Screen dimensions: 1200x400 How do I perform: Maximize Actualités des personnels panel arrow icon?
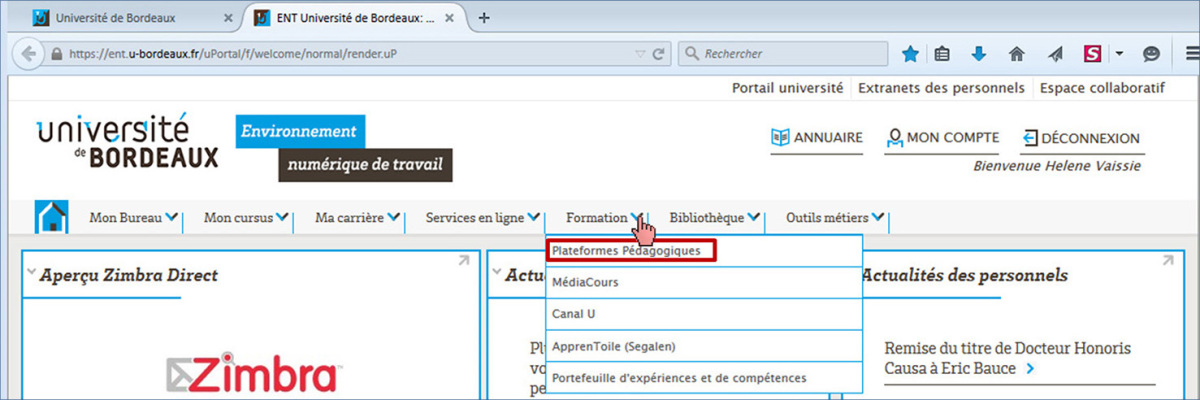[x=1166, y=261]
